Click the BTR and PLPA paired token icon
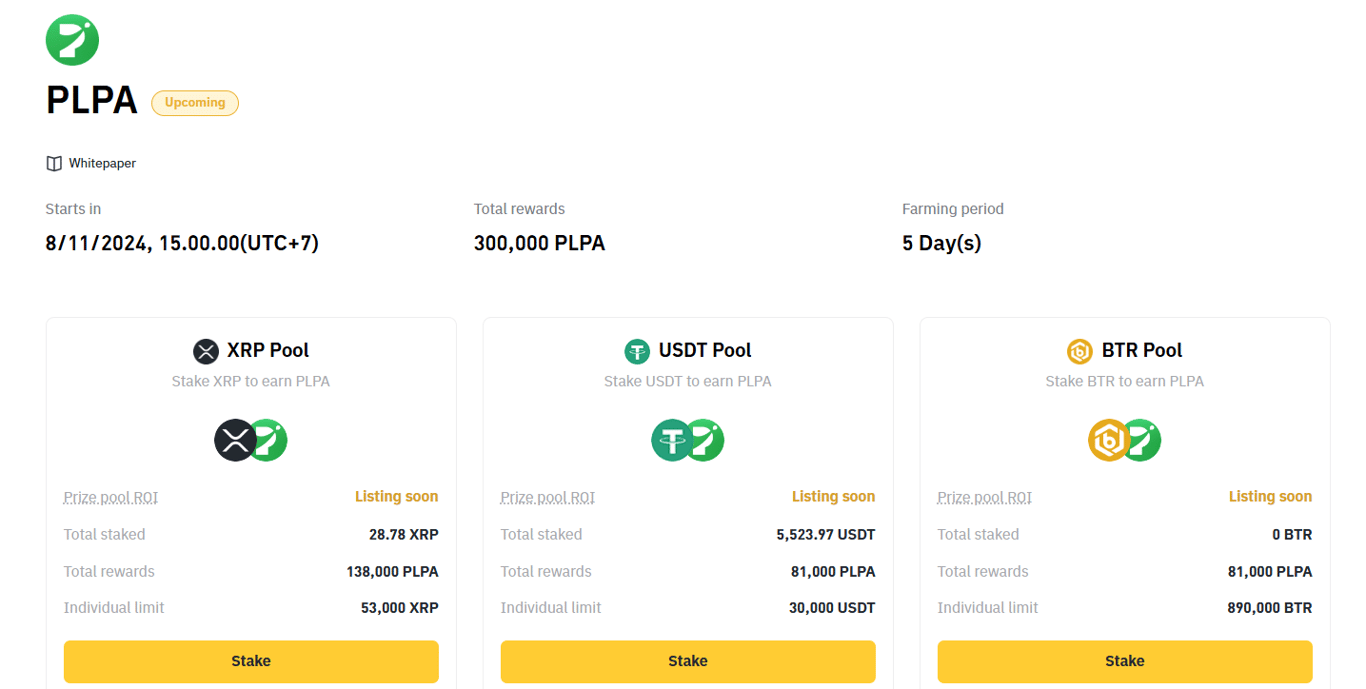Image resolution: width=1366 pixels, height=689 pixels. pos(1124,440)
